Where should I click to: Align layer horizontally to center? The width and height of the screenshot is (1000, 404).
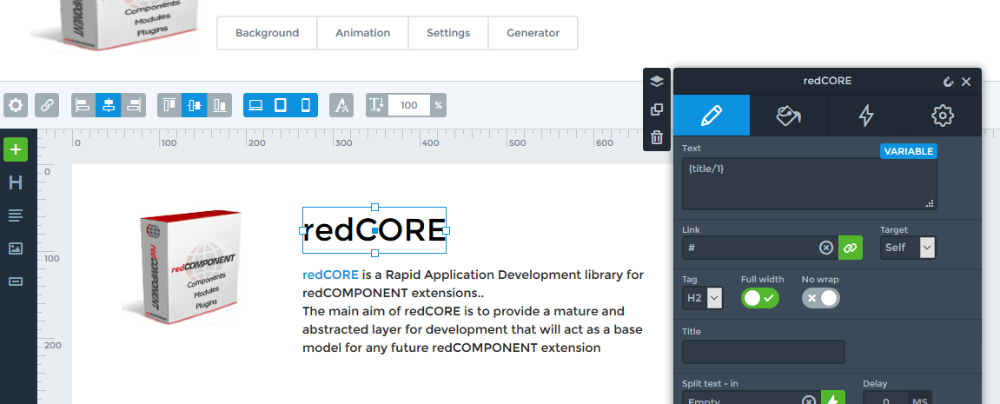pyautogui.click(x=108, y=105)
